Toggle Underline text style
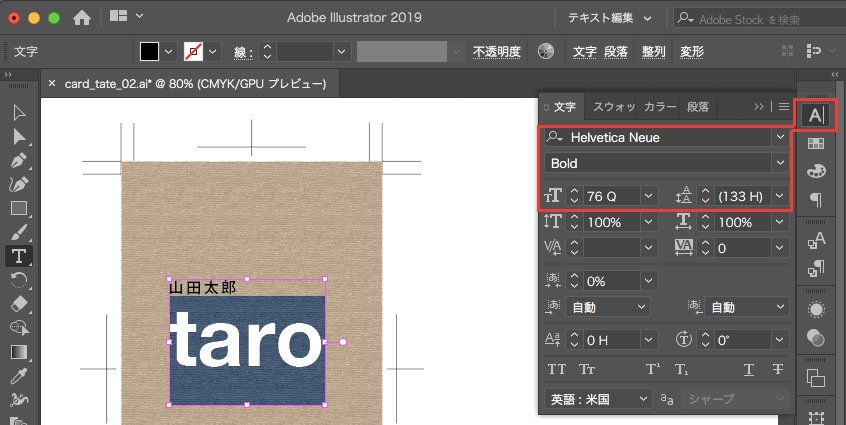The image size is (846, 425). coord(749,369)
